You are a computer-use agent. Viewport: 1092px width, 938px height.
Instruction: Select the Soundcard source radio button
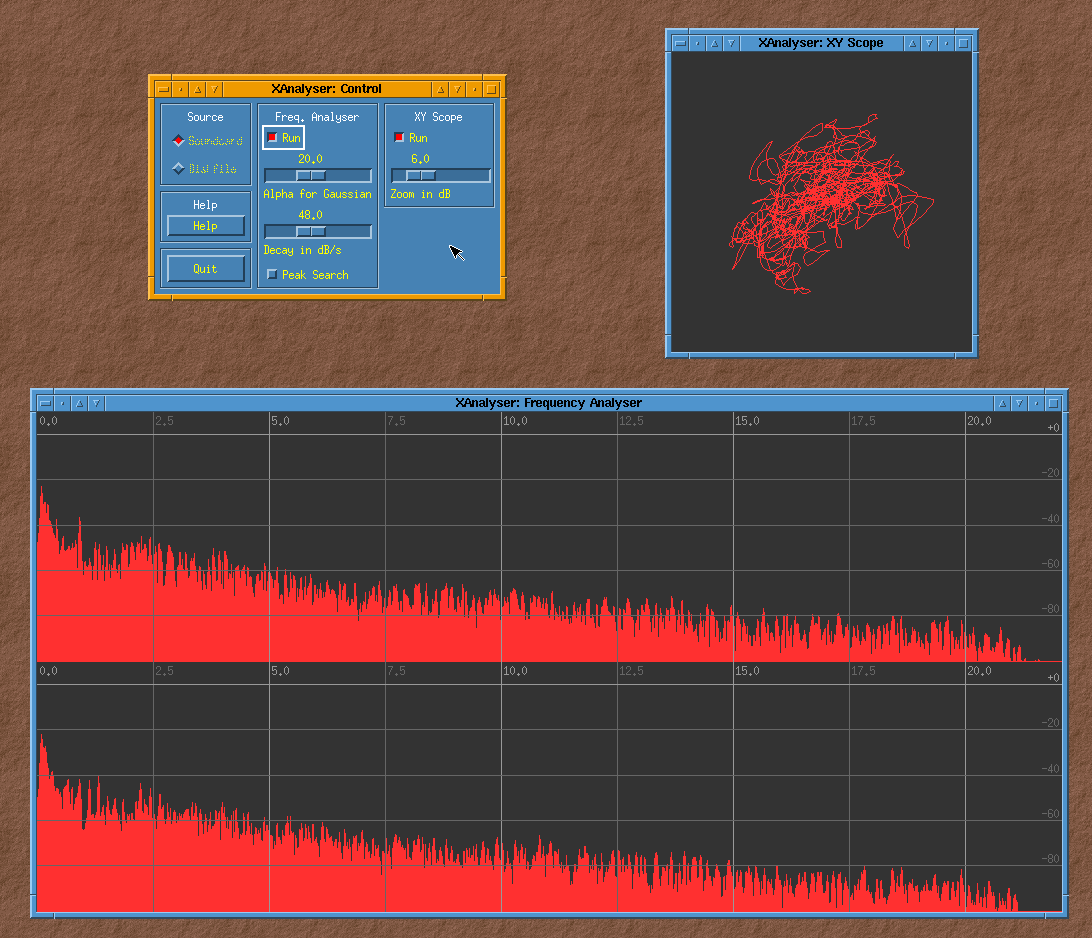click(x=179, y=141)
